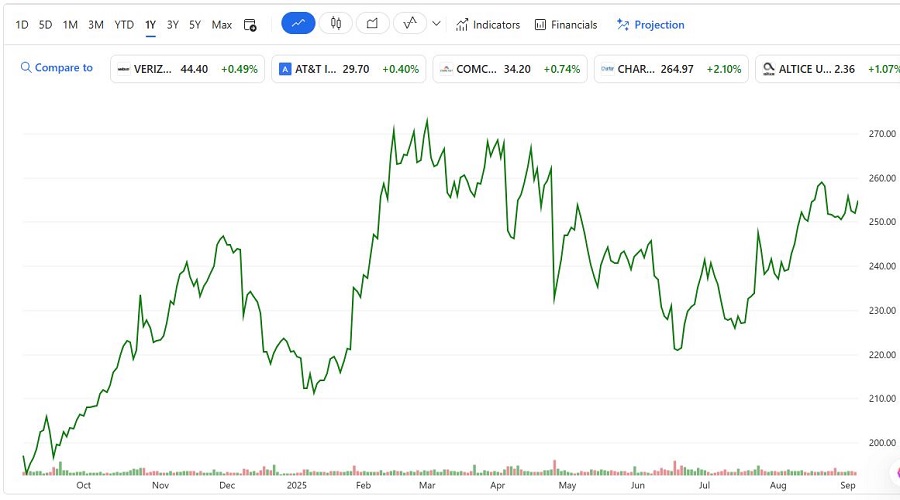Compare with Charter at 264.97

click(671, 69)
